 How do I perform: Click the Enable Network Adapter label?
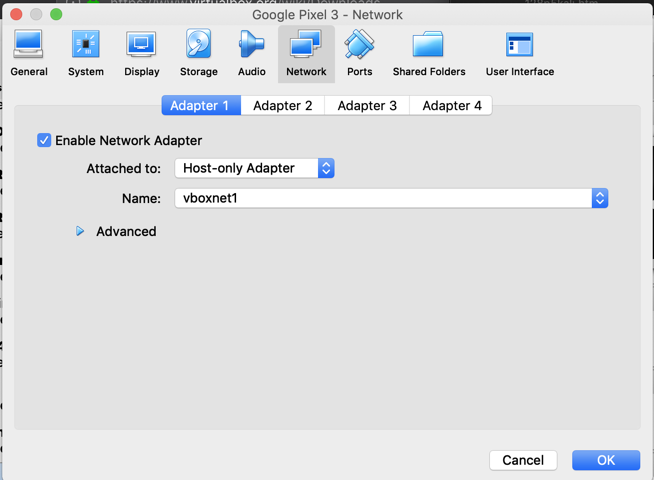(128, 141)
